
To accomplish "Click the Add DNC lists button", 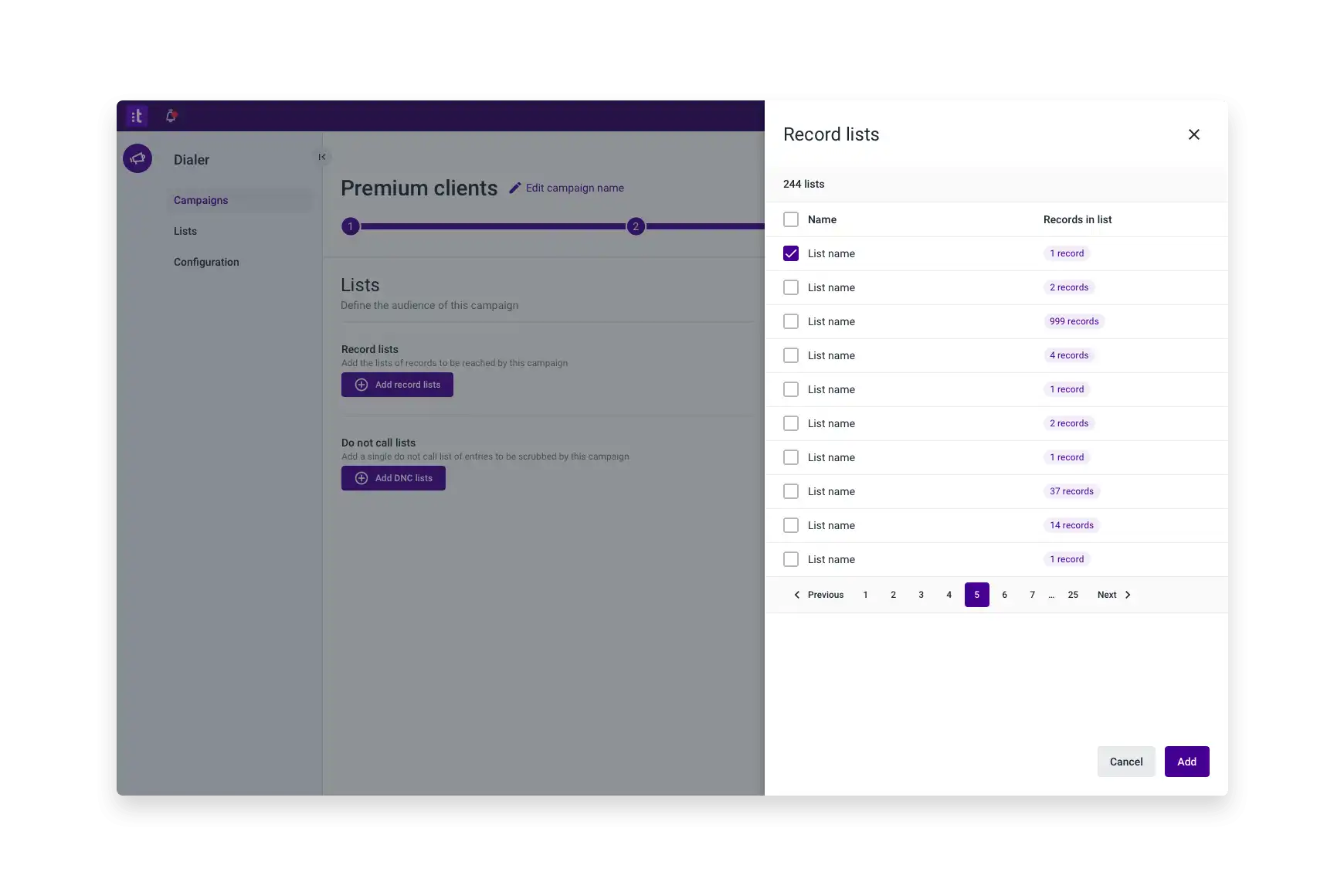I will click(x=393, y=478).
